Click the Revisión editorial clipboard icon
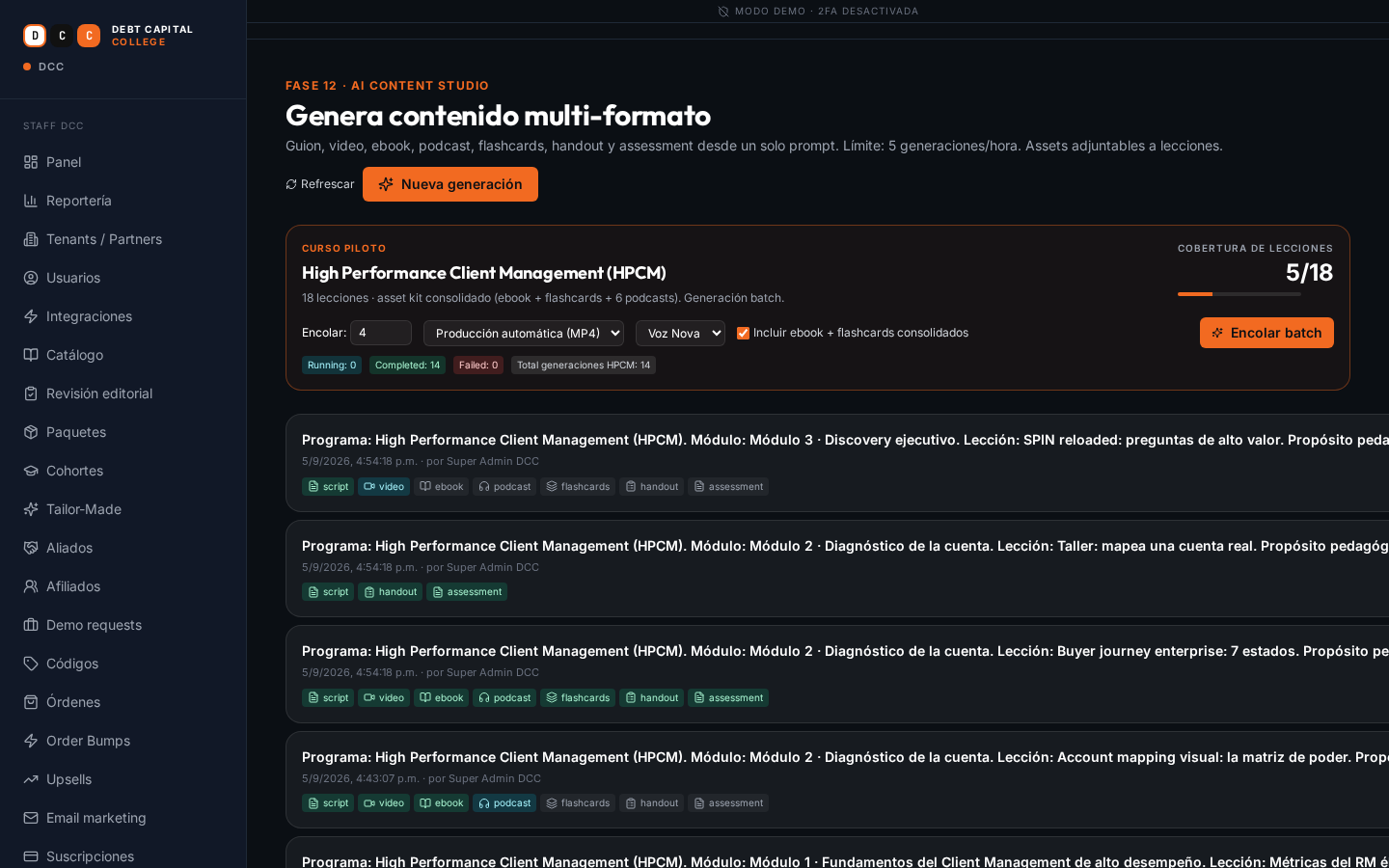1389x868 pixels. (x=31, y=393)
